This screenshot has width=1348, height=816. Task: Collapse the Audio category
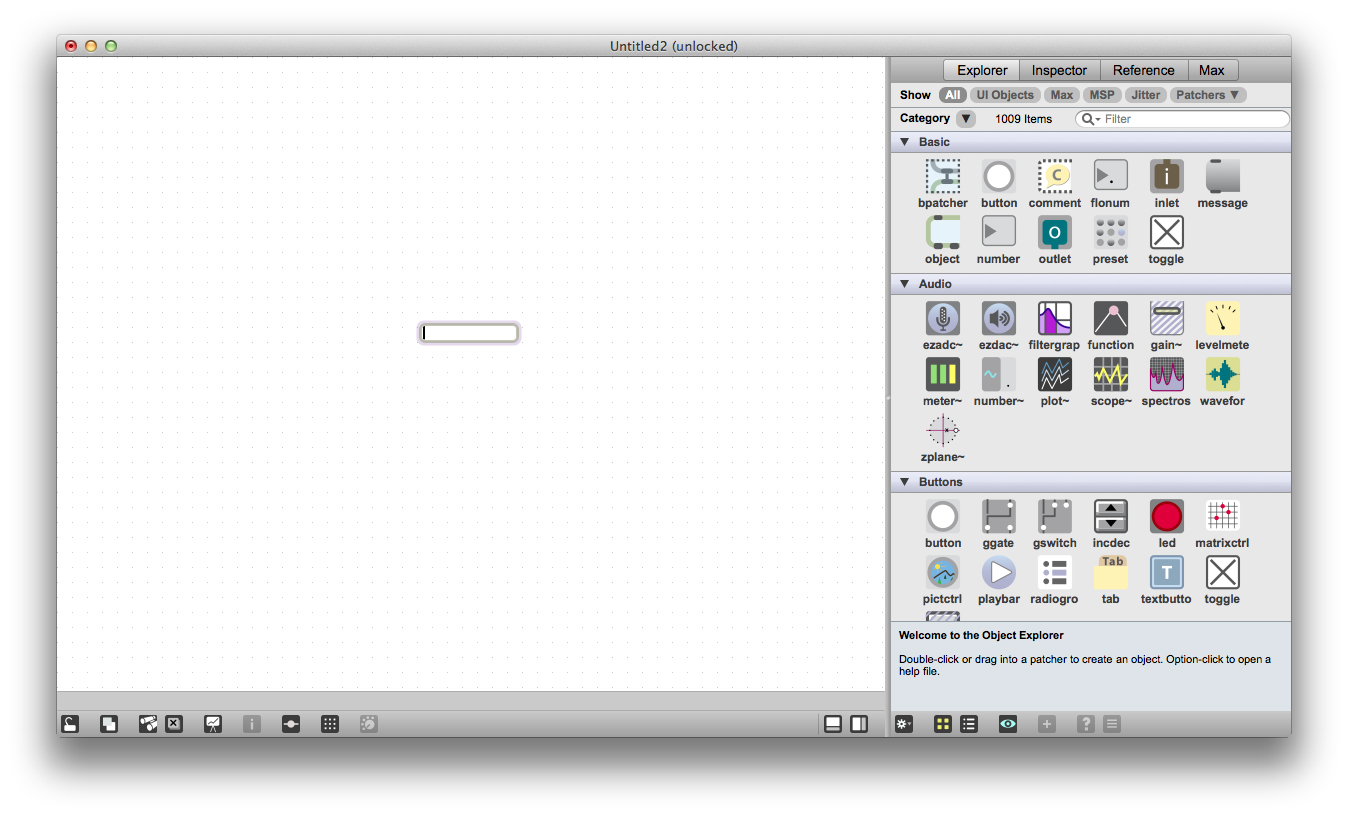coord(904,284)
